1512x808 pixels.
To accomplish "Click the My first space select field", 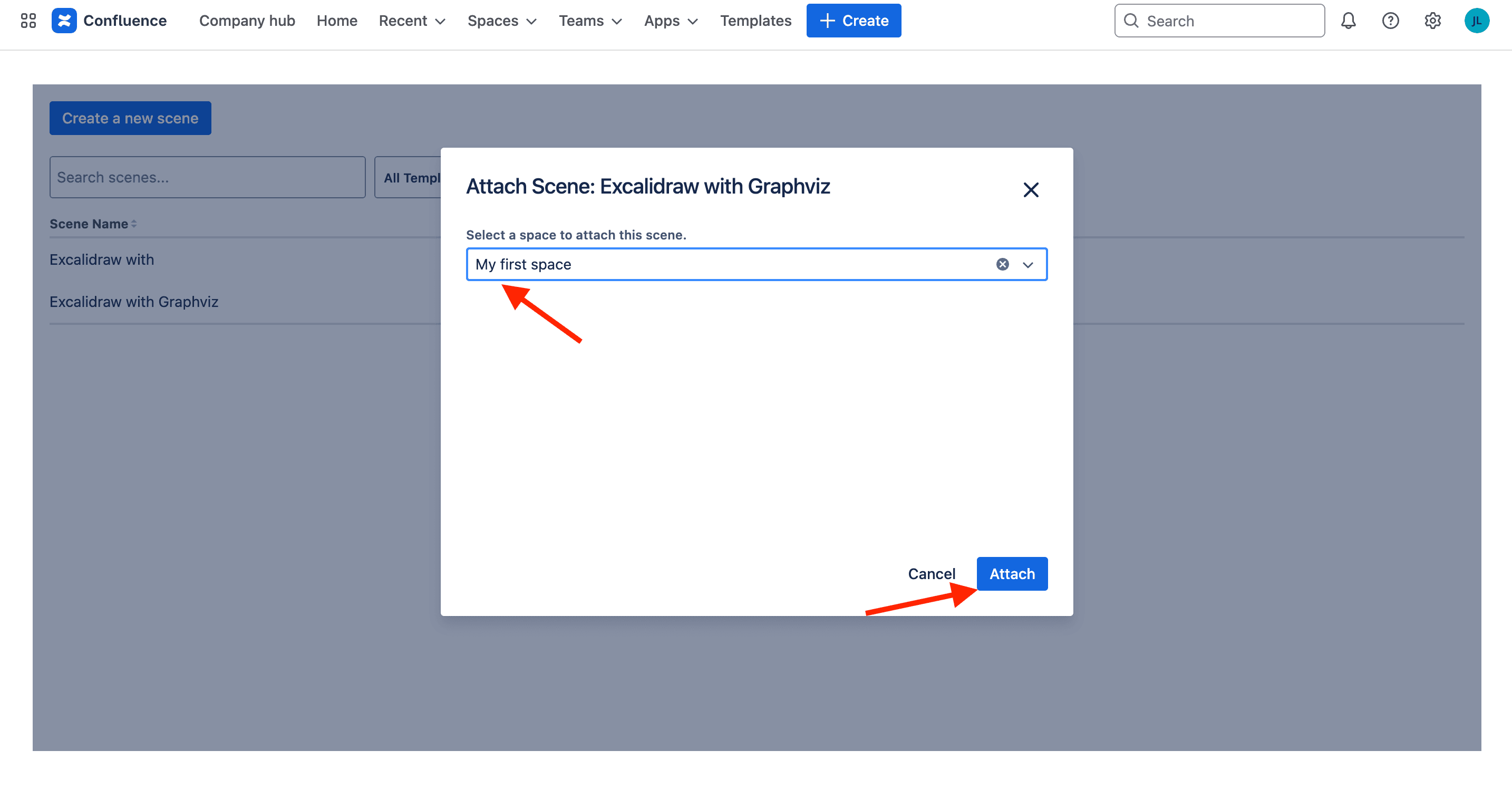I will coord(757,264).
